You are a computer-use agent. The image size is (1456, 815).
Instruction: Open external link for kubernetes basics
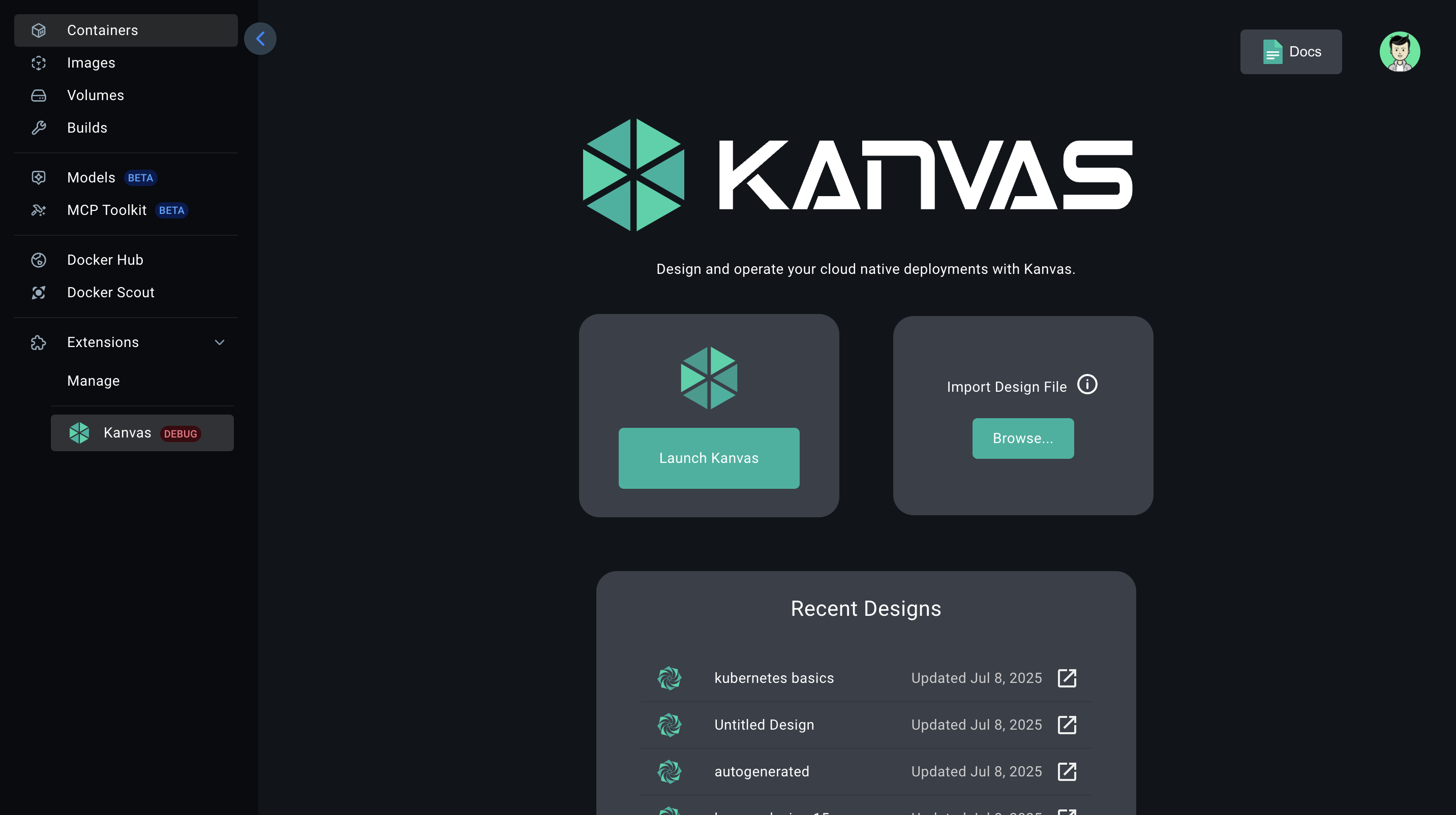[1067, 678]
